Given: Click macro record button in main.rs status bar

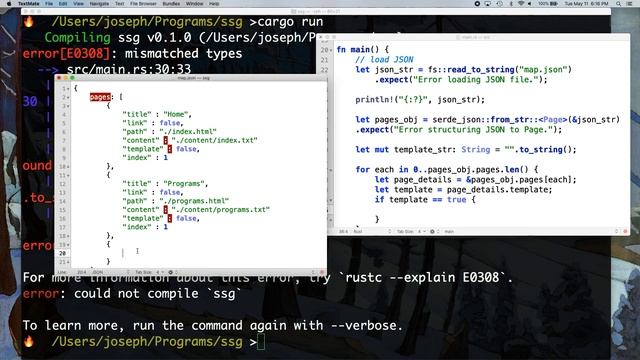Looking at the screenshot, I should point(625,231).
